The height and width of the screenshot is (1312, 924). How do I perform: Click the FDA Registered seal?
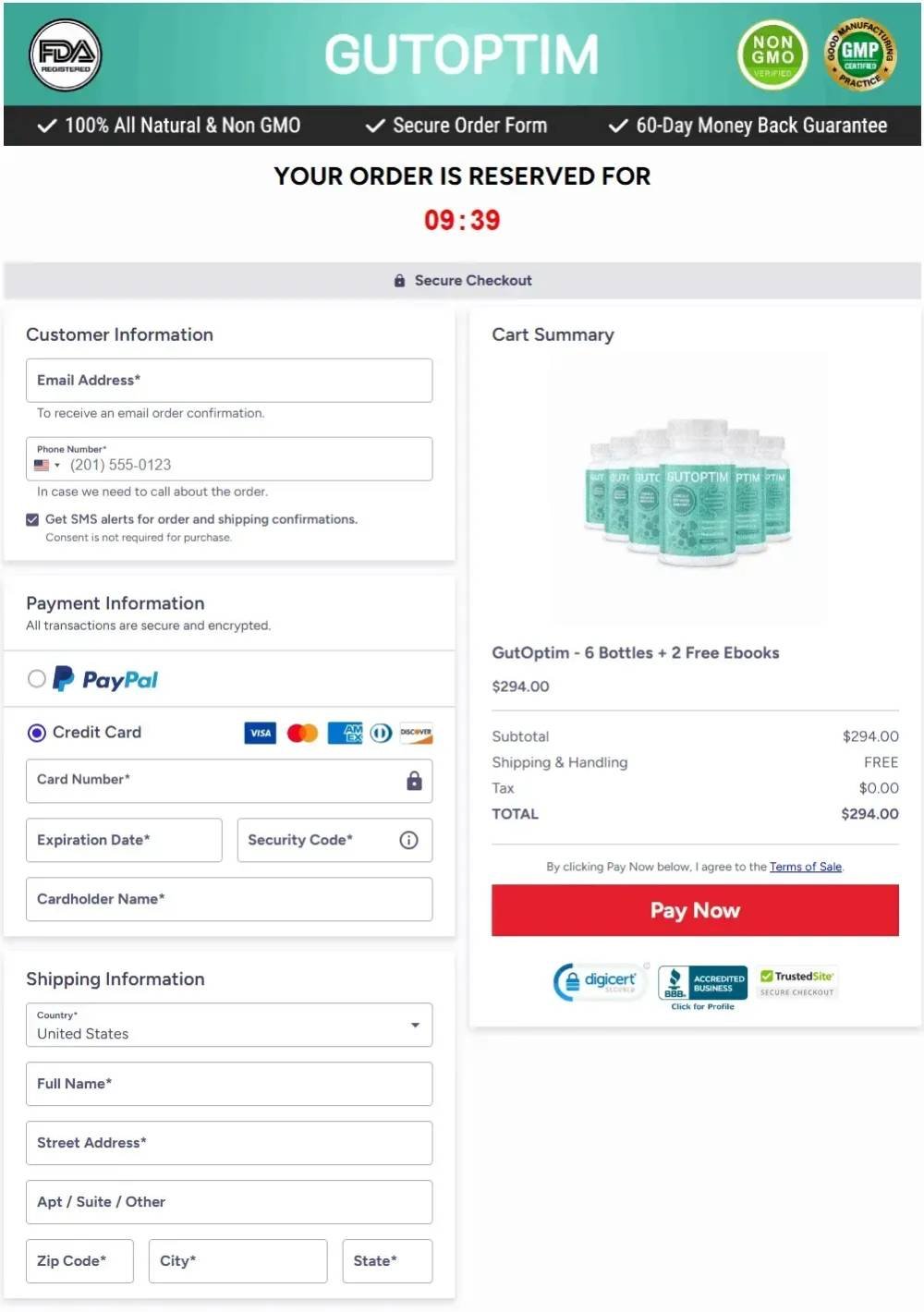pyautogui.click(x=65, y=55)
